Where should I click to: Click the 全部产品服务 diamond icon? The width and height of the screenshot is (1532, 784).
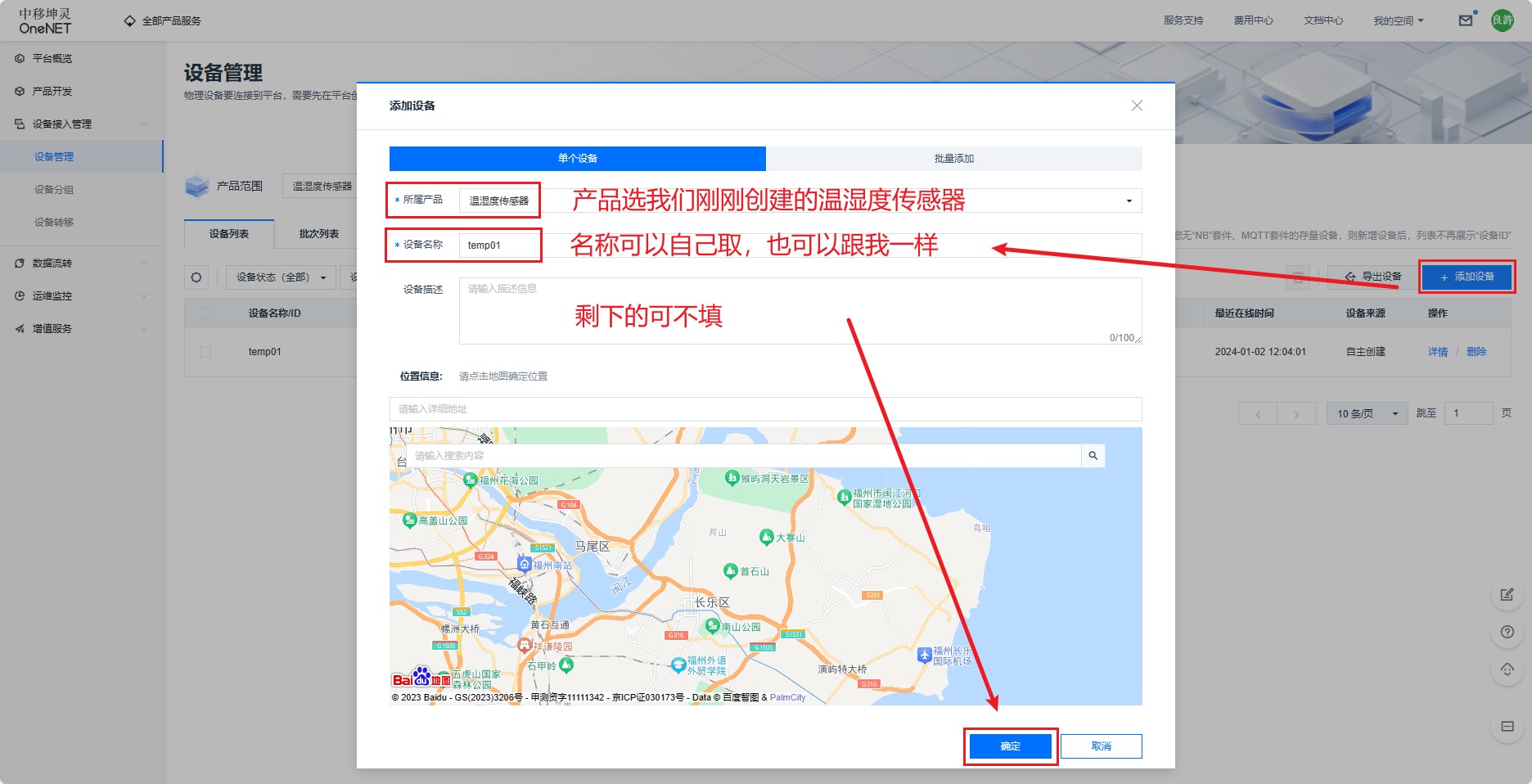click(129, 20)
